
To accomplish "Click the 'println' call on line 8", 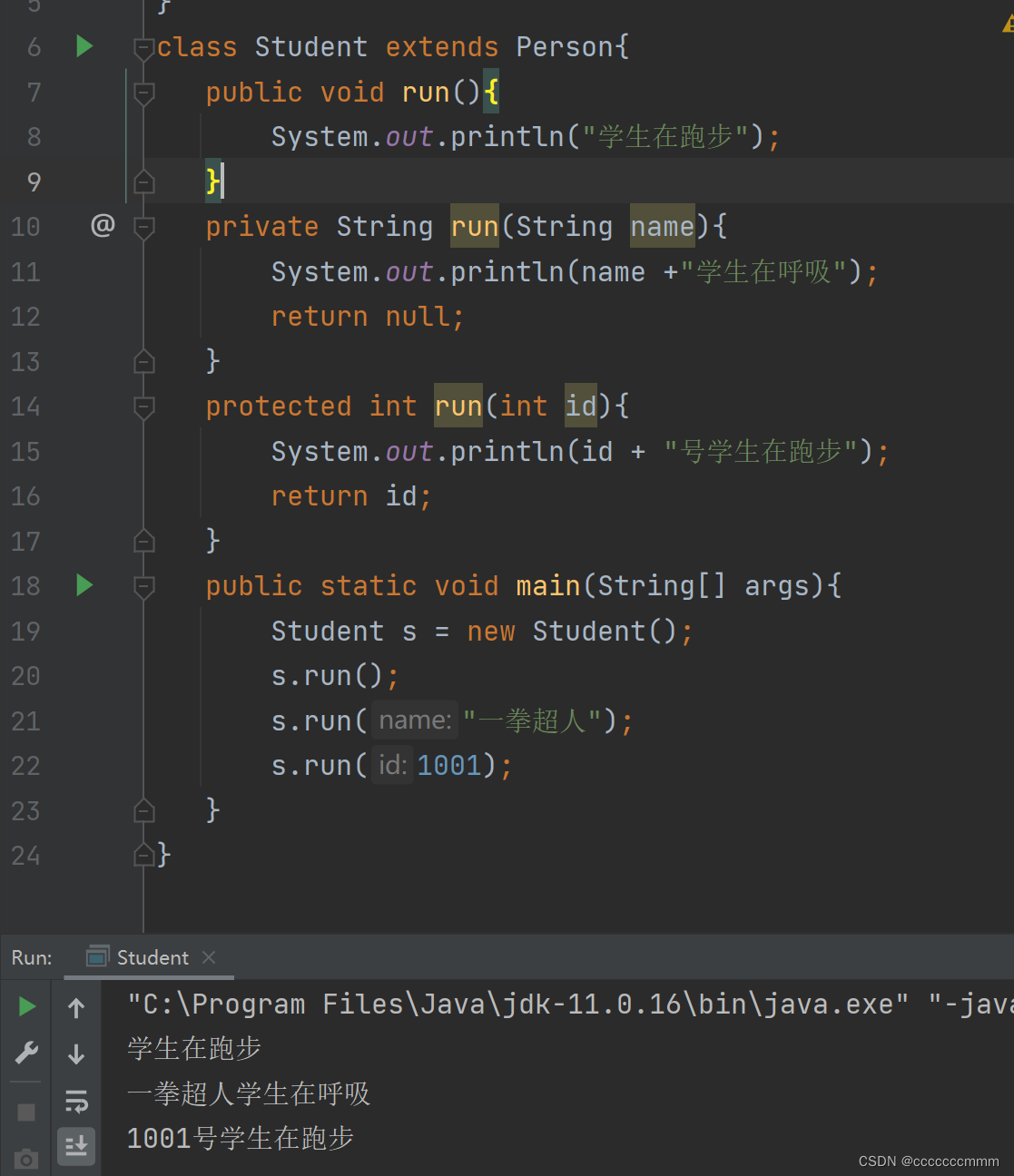I will (507, 136).
